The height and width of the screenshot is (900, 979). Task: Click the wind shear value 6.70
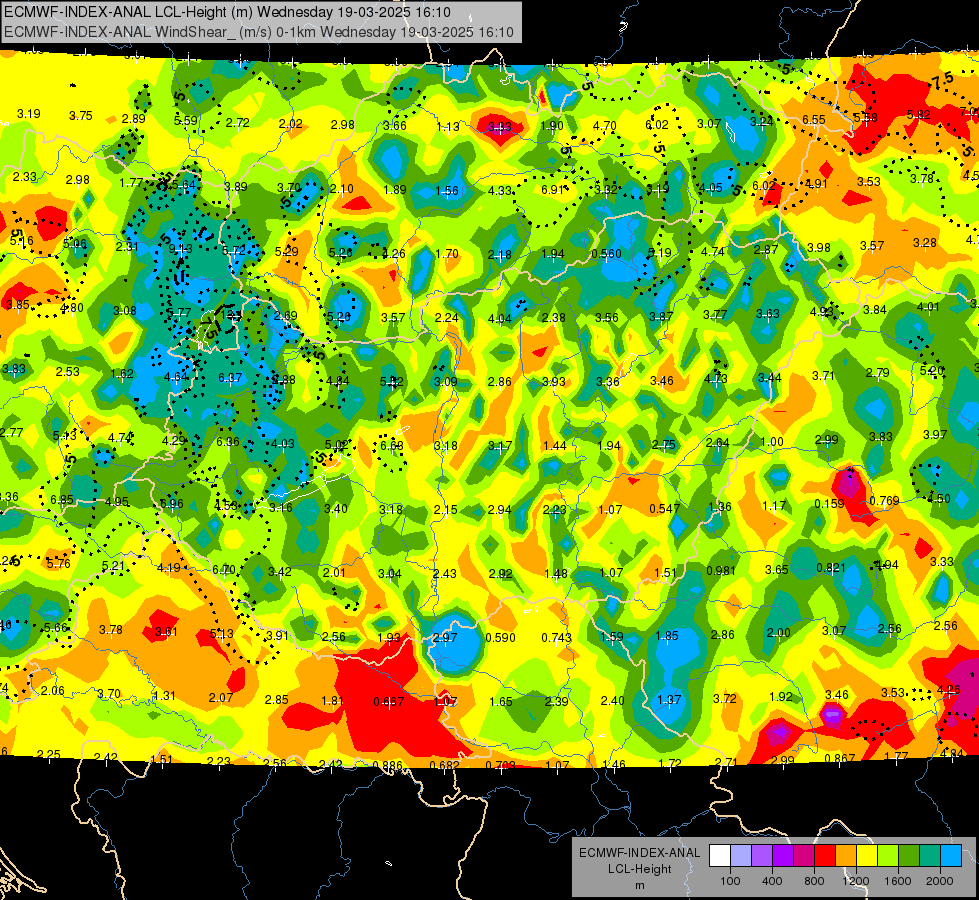pos(224,570)
